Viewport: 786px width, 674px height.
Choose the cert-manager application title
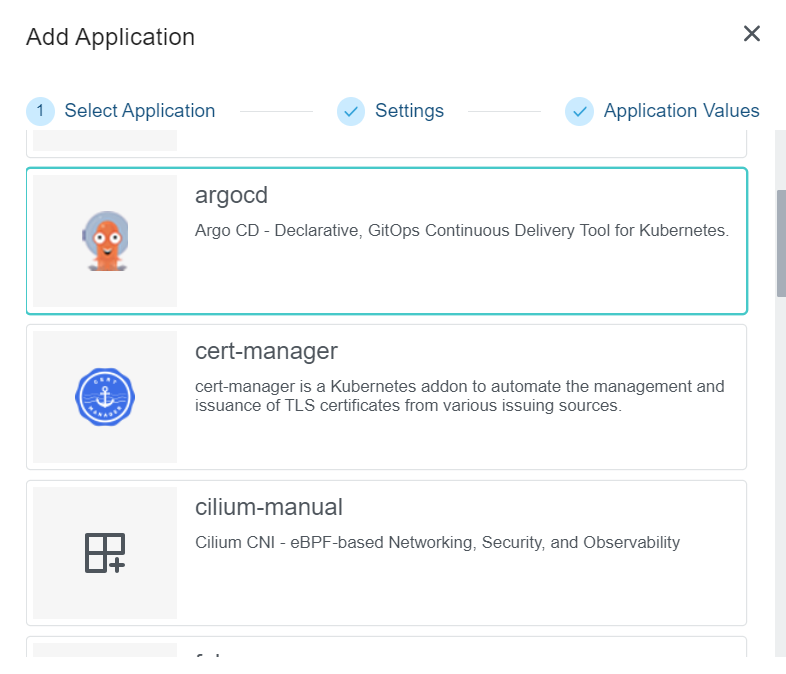click(266, 351)
